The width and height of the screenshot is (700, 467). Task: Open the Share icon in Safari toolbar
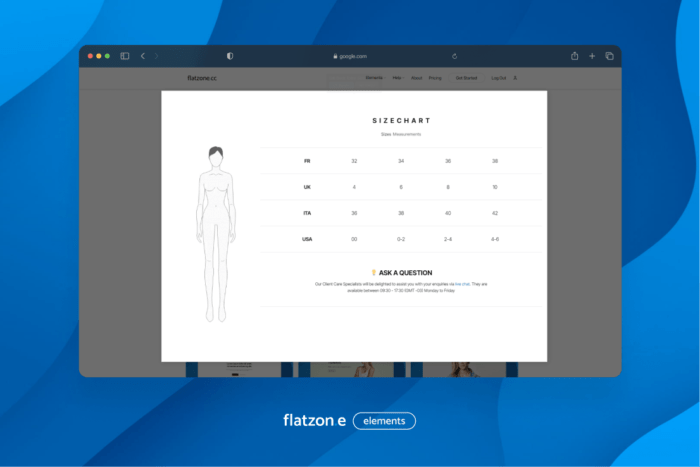coord(574,56)
